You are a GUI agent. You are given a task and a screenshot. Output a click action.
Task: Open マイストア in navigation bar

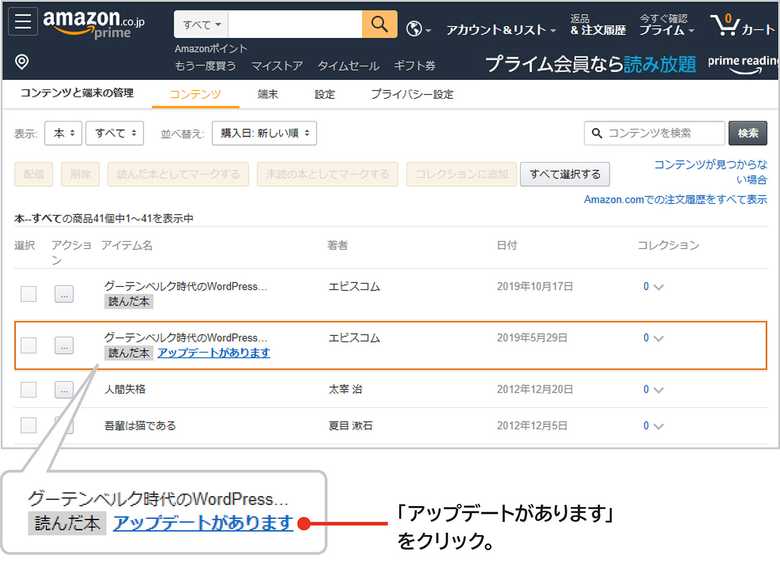coord(277,66)
